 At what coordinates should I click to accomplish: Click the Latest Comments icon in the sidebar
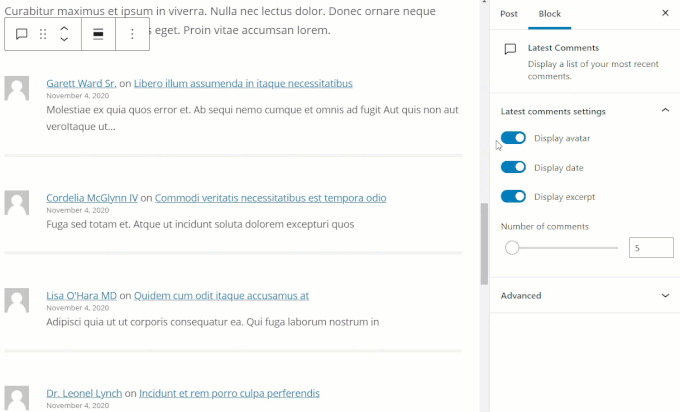(510, 49)
